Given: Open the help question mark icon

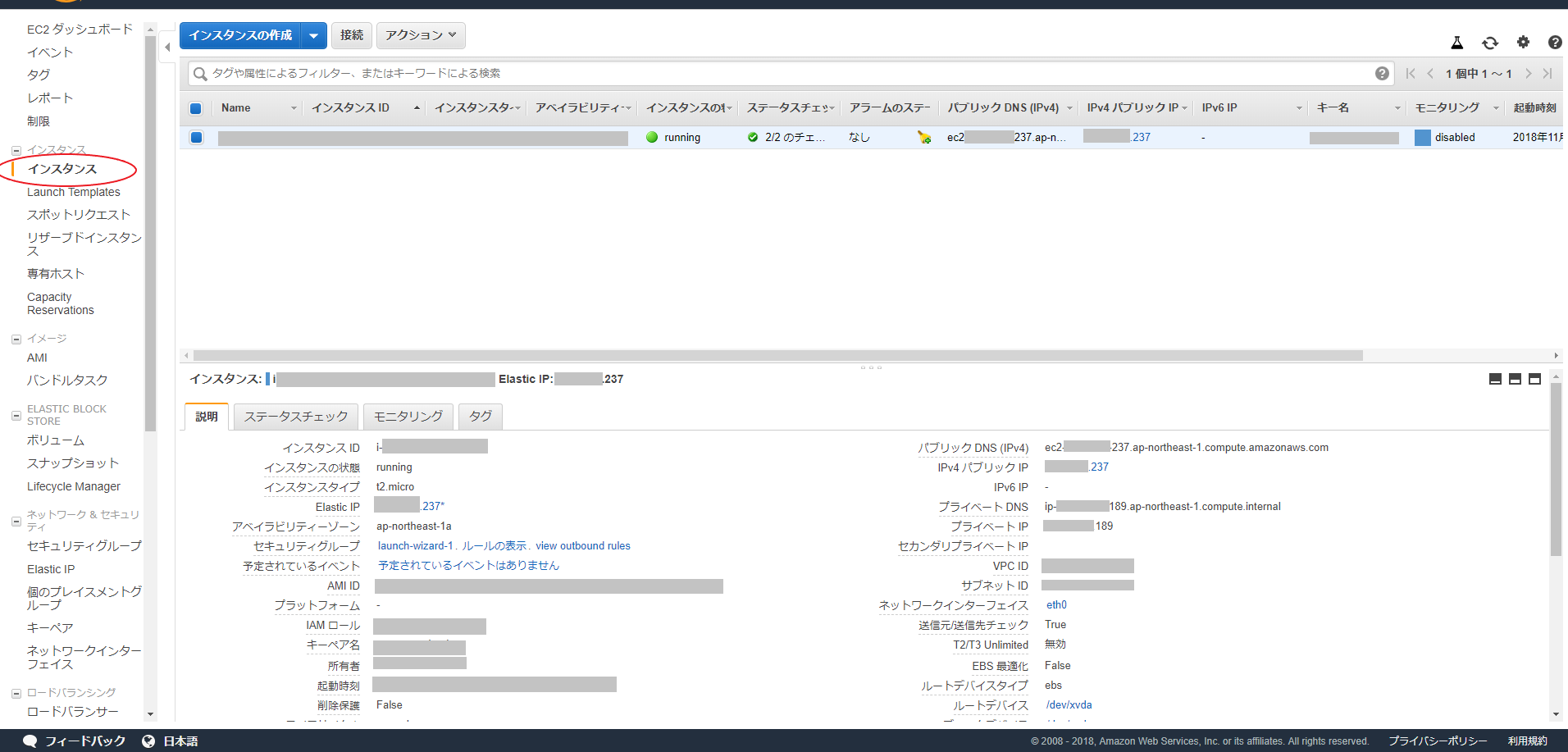Looking at the screenshot, I should click(x=1555, y=43).
